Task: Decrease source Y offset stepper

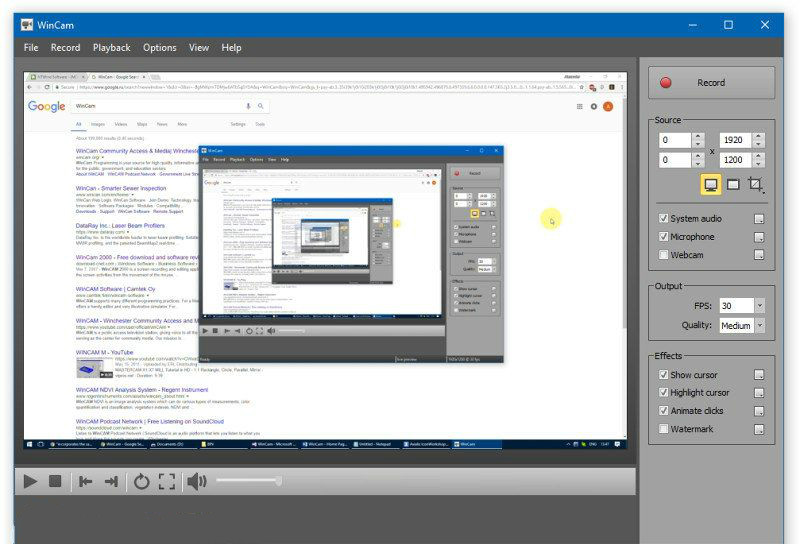Action: coord(698,164)
